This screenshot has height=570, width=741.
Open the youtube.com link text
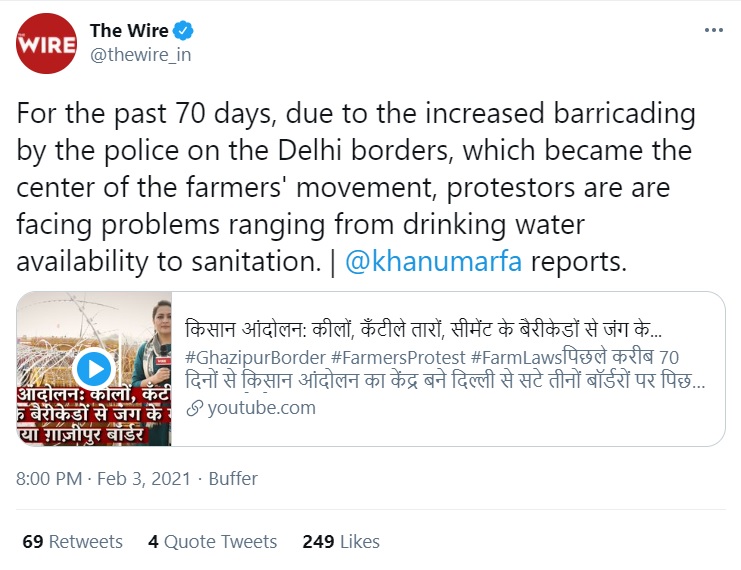pos(262,408)
